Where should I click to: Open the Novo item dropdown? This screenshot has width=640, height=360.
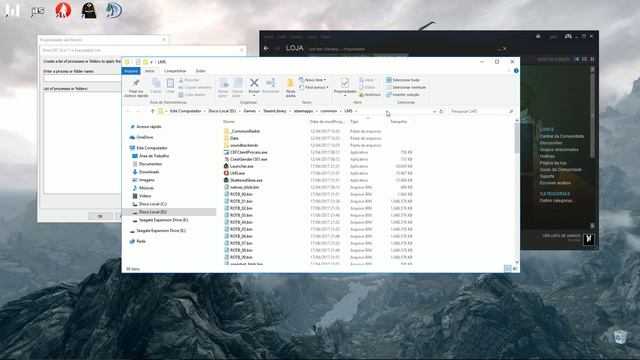pos(313,80)
